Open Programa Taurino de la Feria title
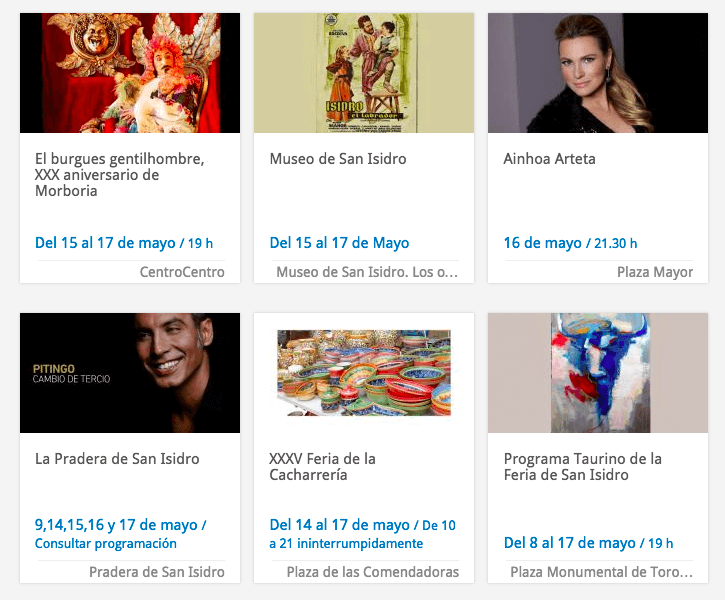Viewport: 725px width, 600px height. pyautogui.click(x=583, y=467)
